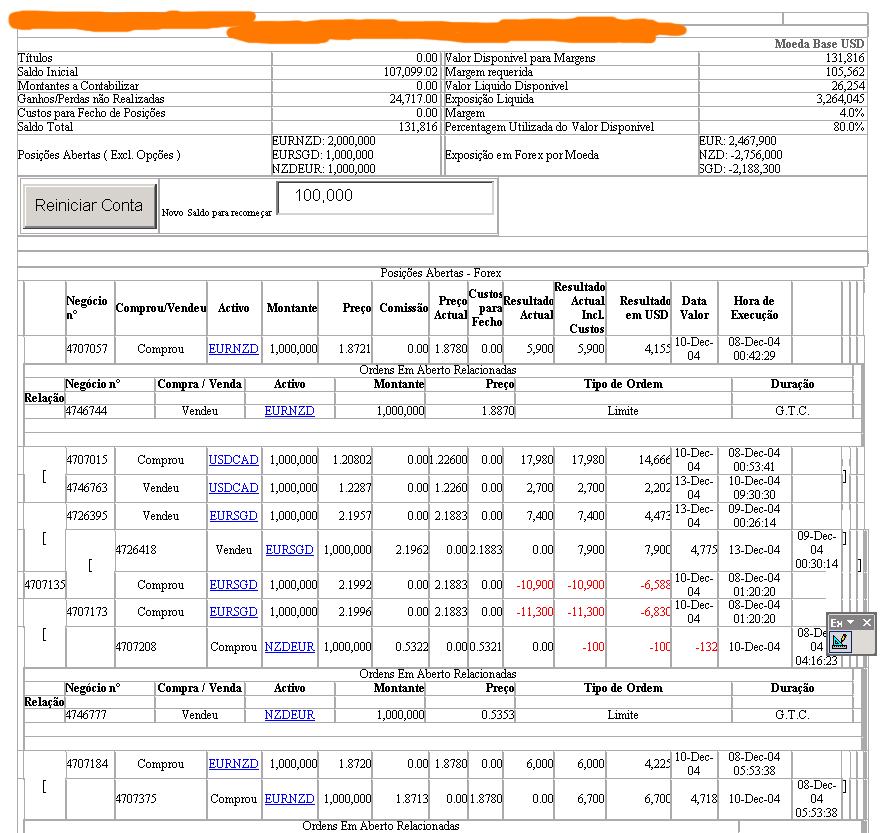Select negative USD result -6,830
This screenshot has width=893, height=833.
[655, 612]
